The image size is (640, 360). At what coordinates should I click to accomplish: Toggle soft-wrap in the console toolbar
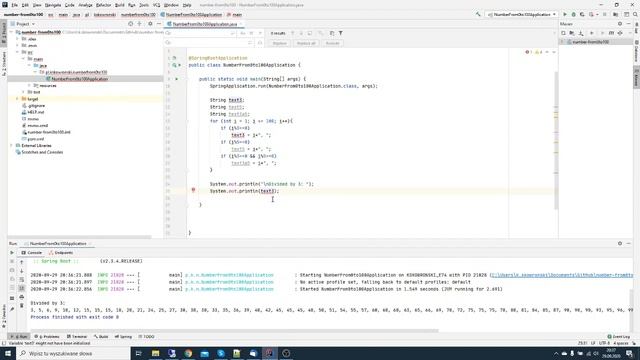[x=22, y=280]
